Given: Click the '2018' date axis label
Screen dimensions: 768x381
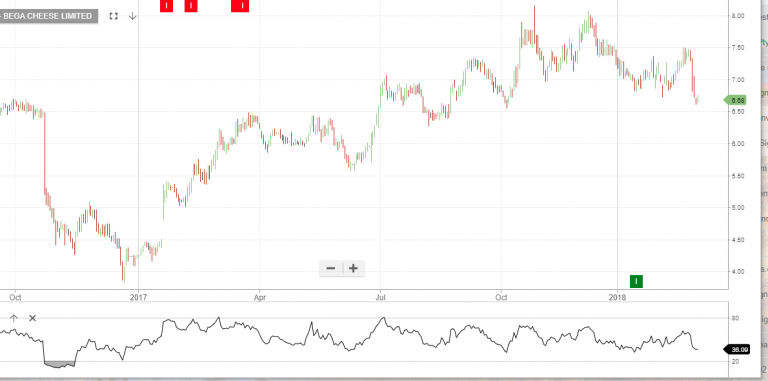Looking at the screenshot, I should click(x=618, y=297).
